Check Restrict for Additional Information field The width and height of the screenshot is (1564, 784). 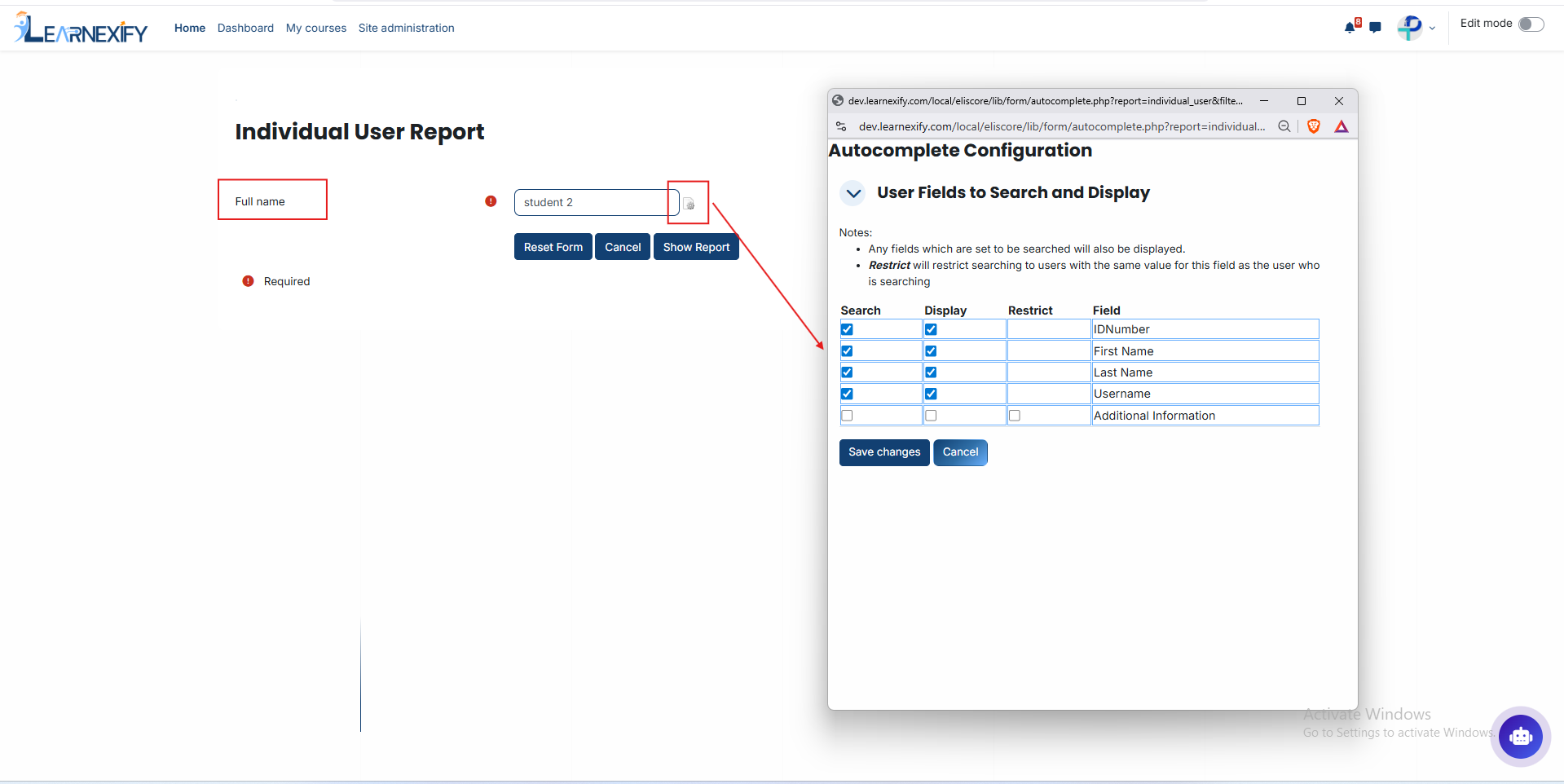[x=1015, y=416]
